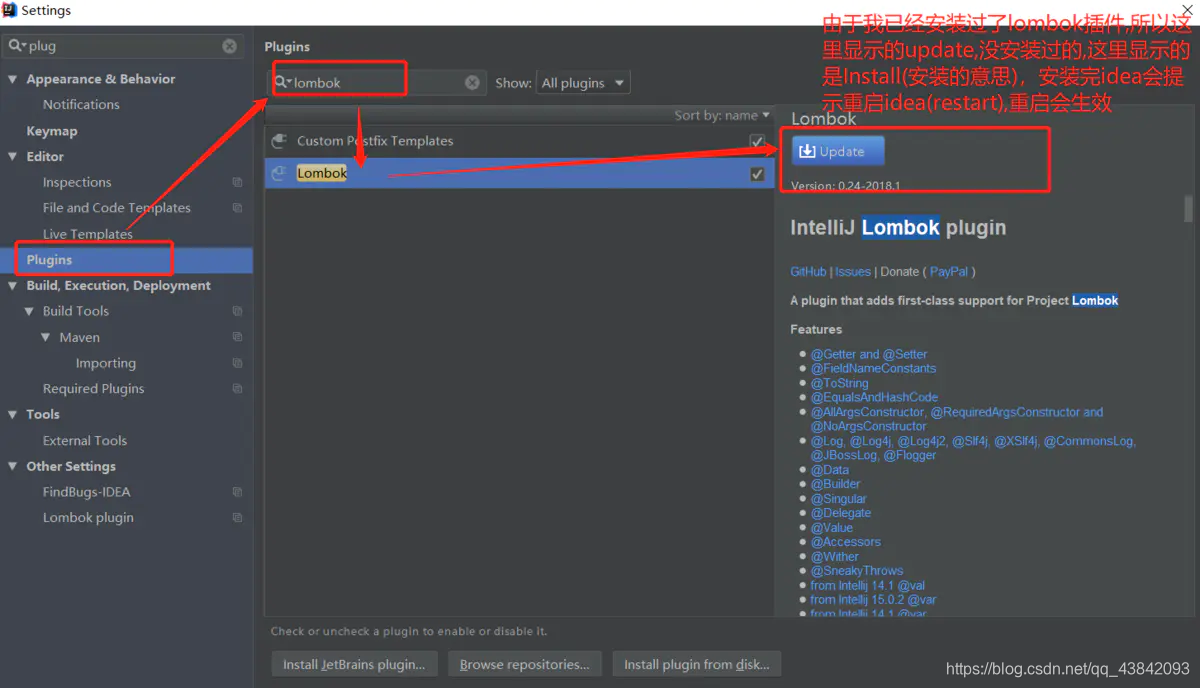Collapse the Build Tools node
Image resolution: width=1200 pixels, height=688 pixels.
coord(29,312)
